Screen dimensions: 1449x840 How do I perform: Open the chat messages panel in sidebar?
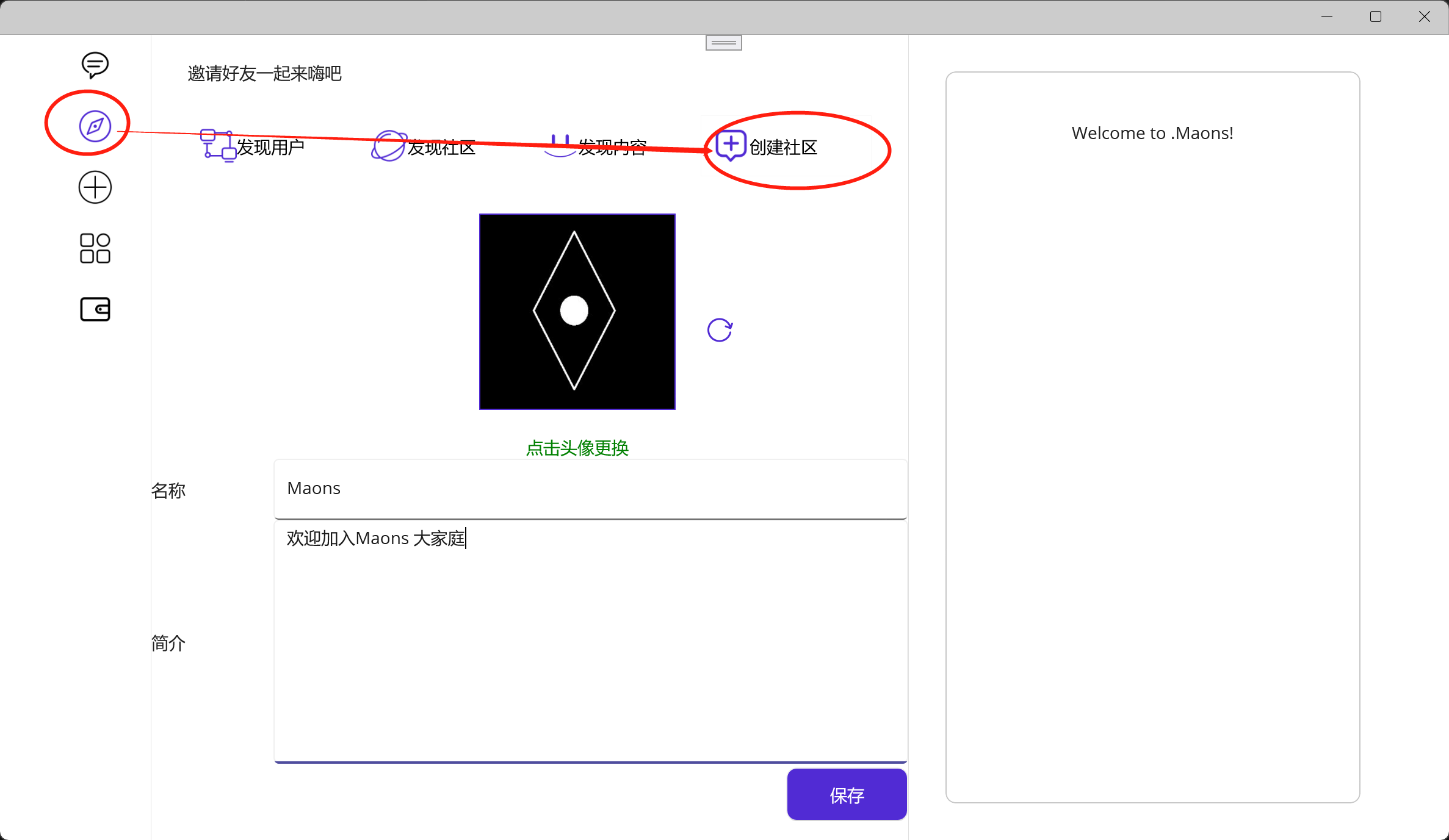pos(94,65)
